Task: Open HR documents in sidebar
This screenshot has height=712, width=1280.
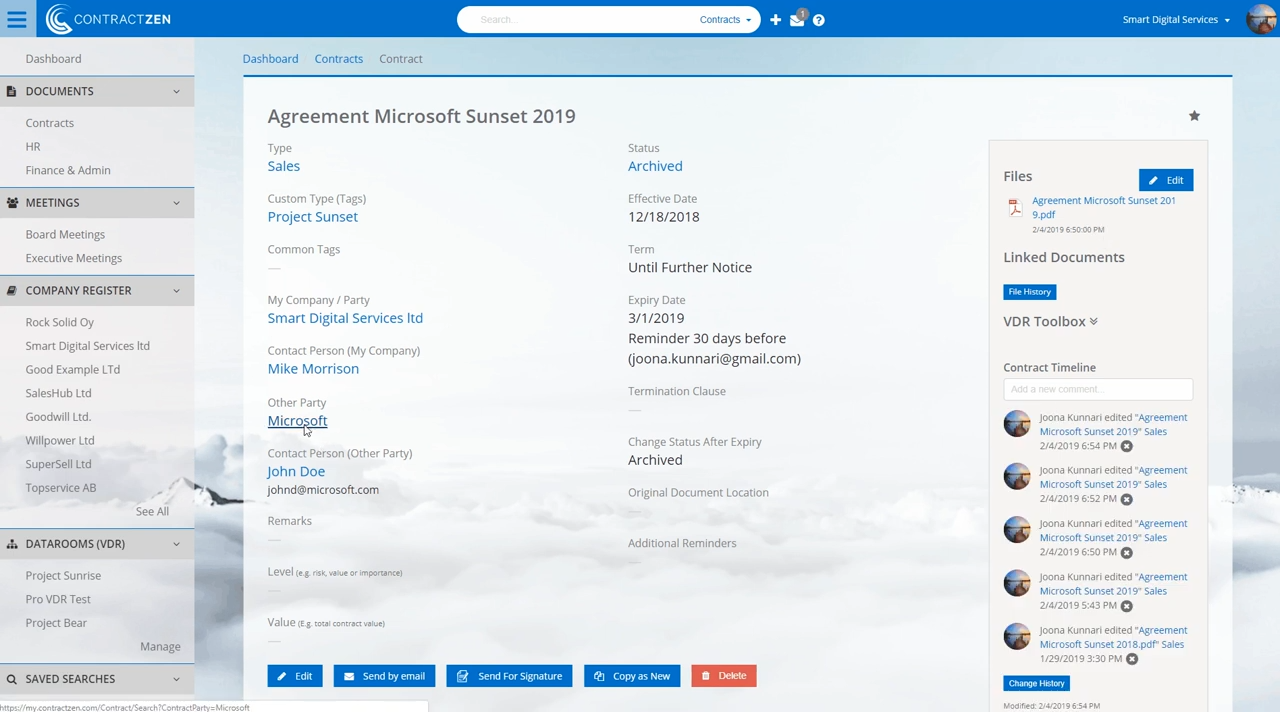Action: click(33, 147)
